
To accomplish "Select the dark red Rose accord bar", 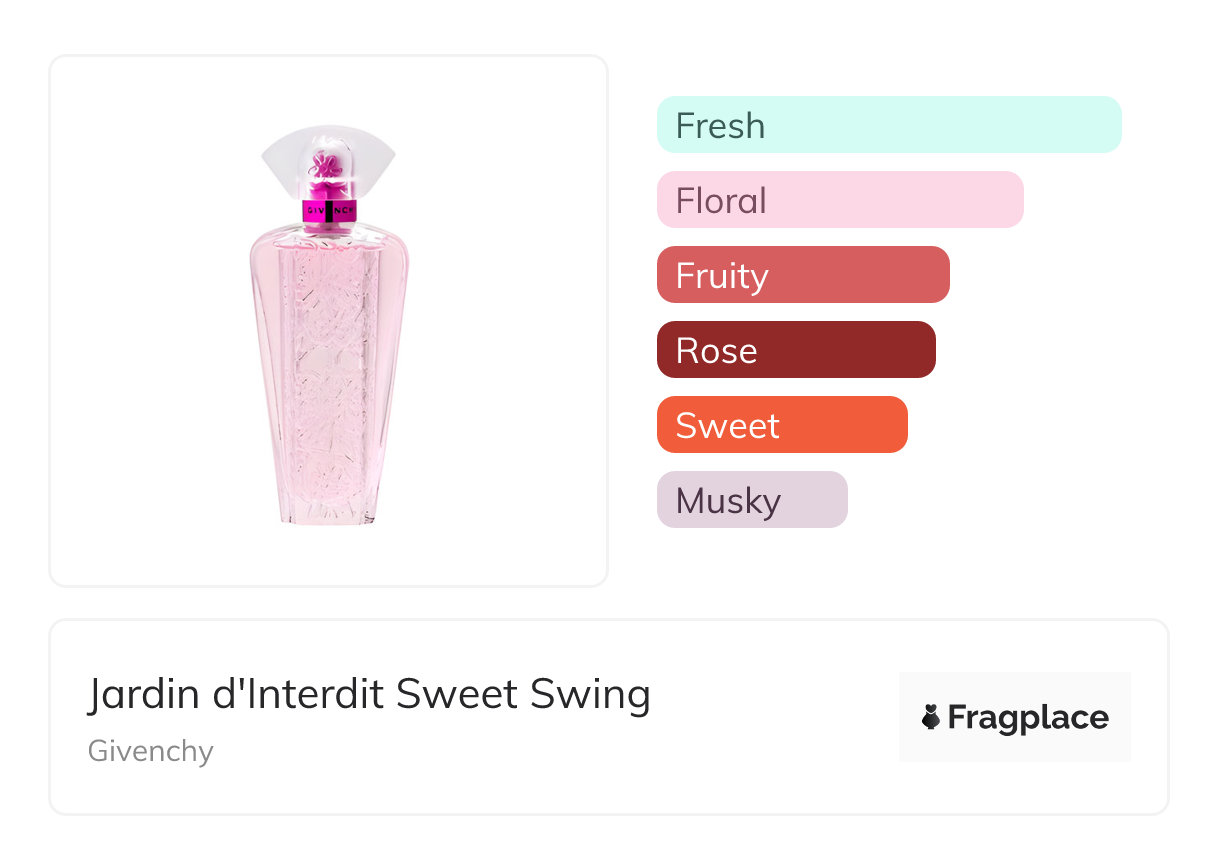I will (796, 350).
